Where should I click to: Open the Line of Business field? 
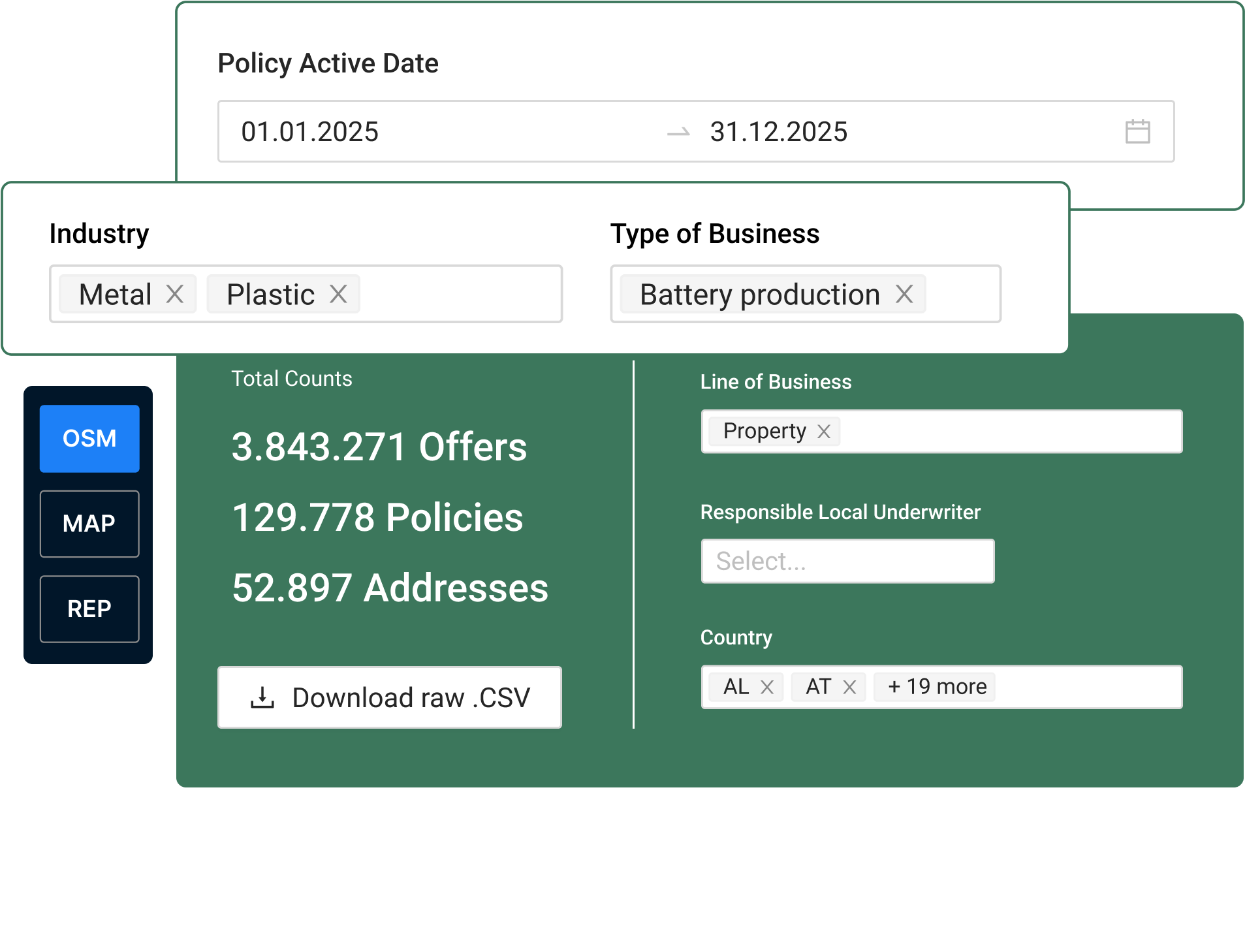coord(941,431)
